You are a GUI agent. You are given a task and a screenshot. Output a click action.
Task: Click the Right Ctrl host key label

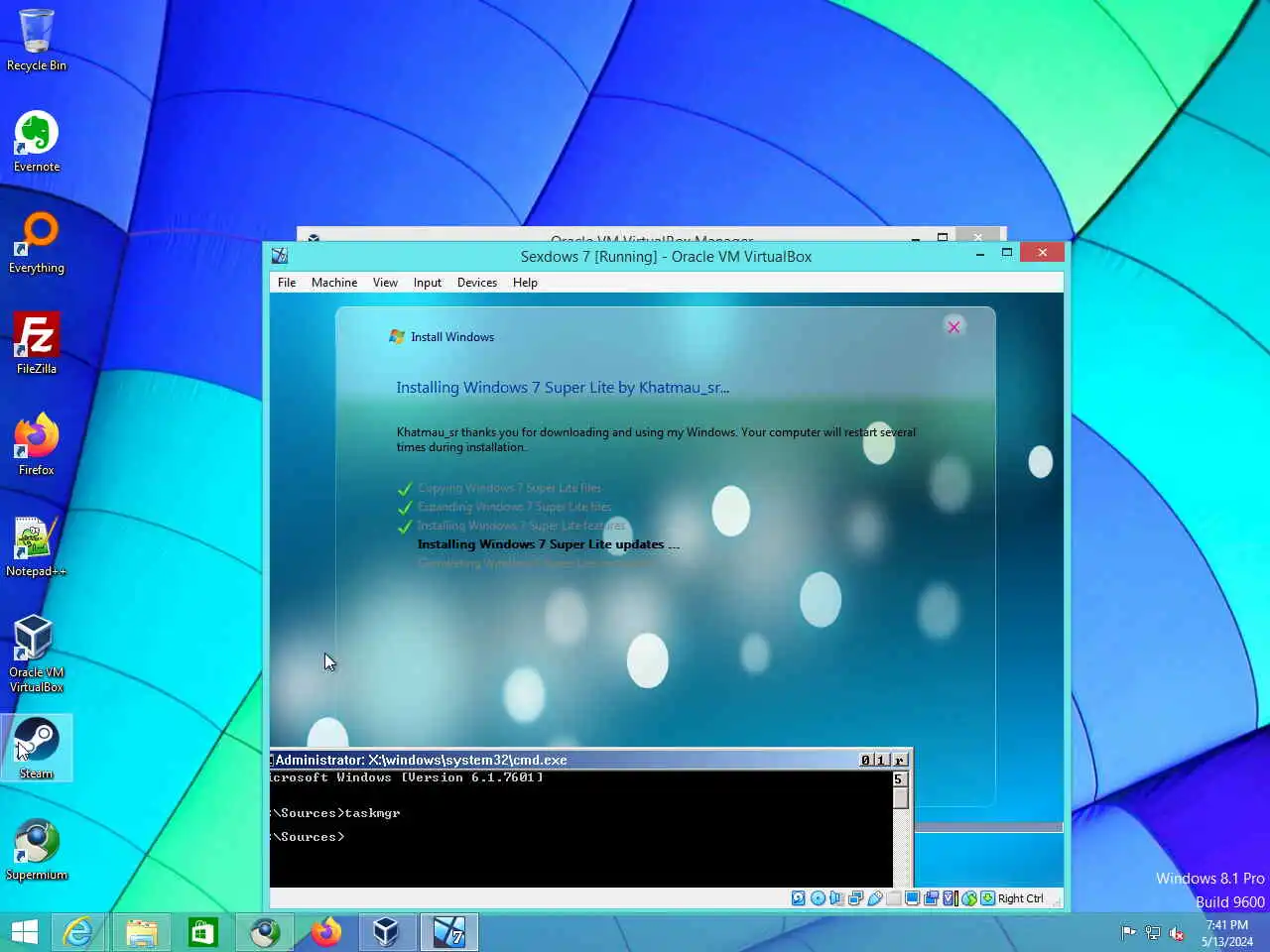pyautogui.click(x=1020, y=898)
